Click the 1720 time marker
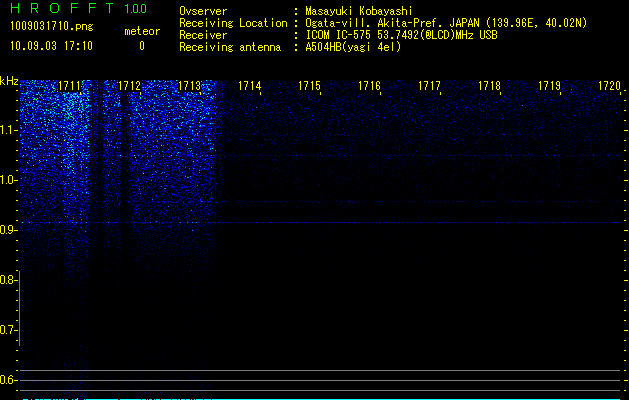The width and height of the screenshot is (629, 400). 609,86
